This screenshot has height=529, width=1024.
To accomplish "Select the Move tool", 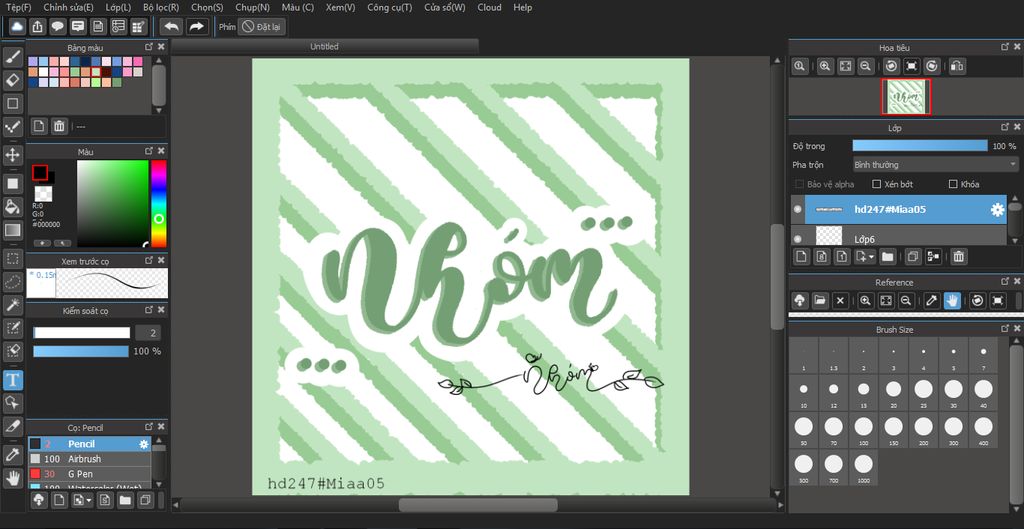I will point(12,155).
